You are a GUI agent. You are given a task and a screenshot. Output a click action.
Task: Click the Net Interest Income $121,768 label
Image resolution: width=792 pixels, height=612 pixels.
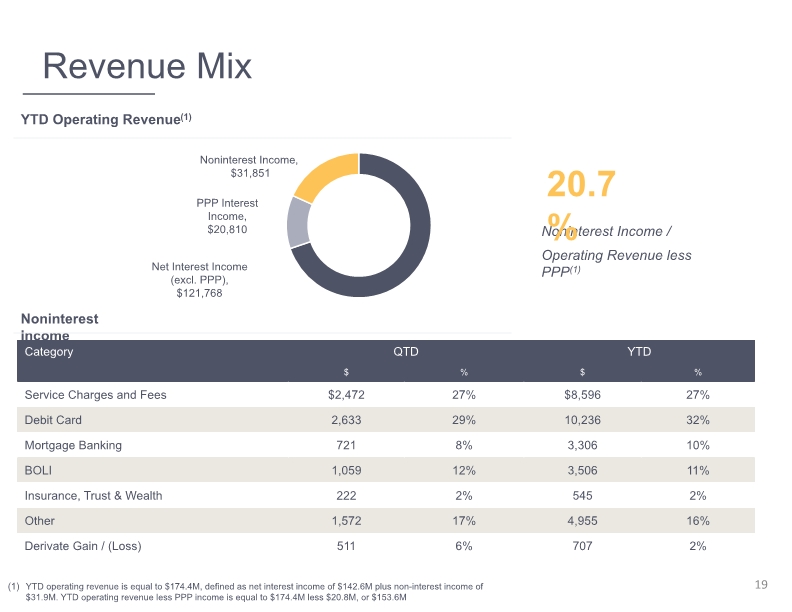coord(200,280)
